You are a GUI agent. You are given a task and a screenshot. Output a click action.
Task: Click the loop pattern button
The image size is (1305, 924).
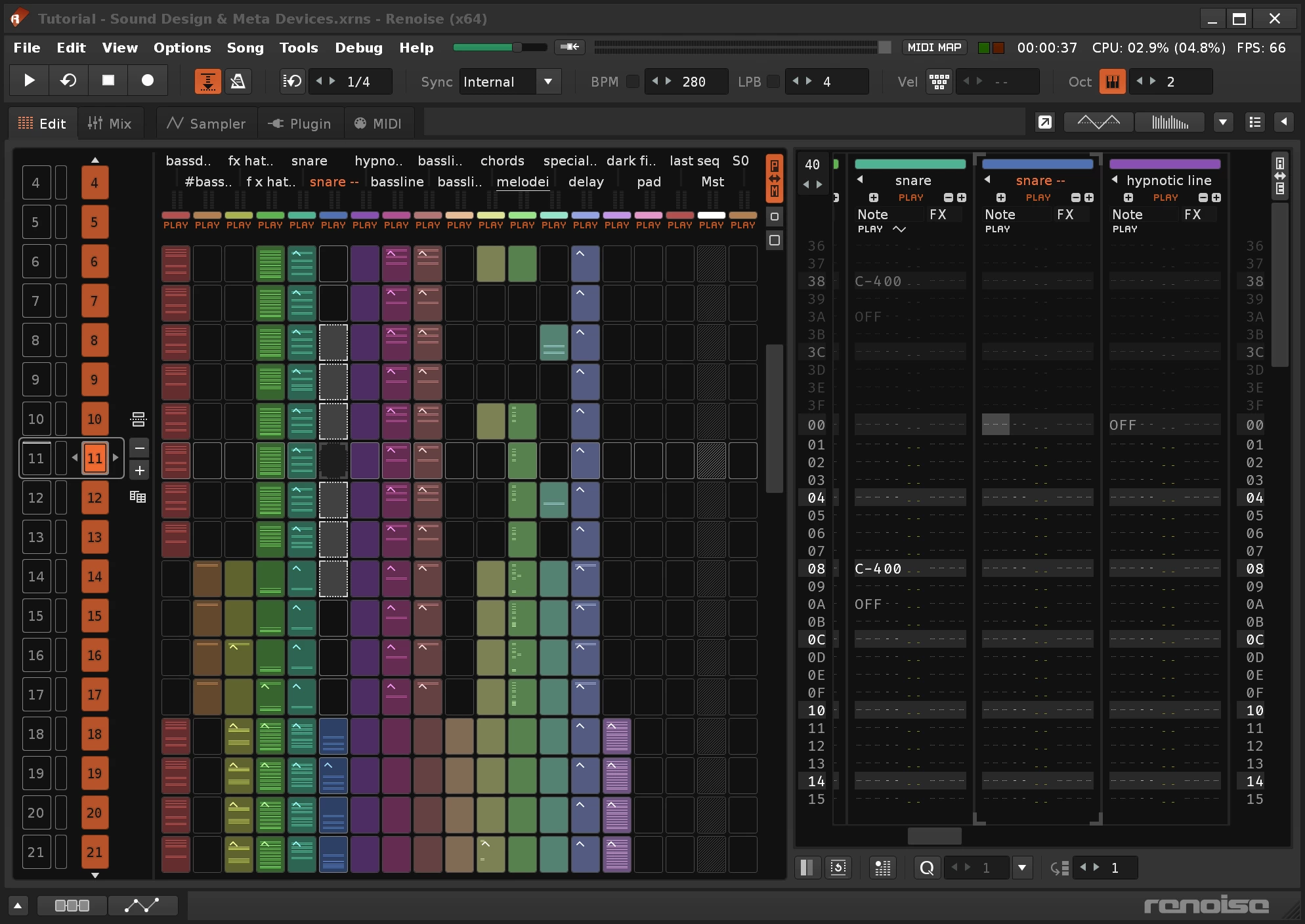(68, 81)
